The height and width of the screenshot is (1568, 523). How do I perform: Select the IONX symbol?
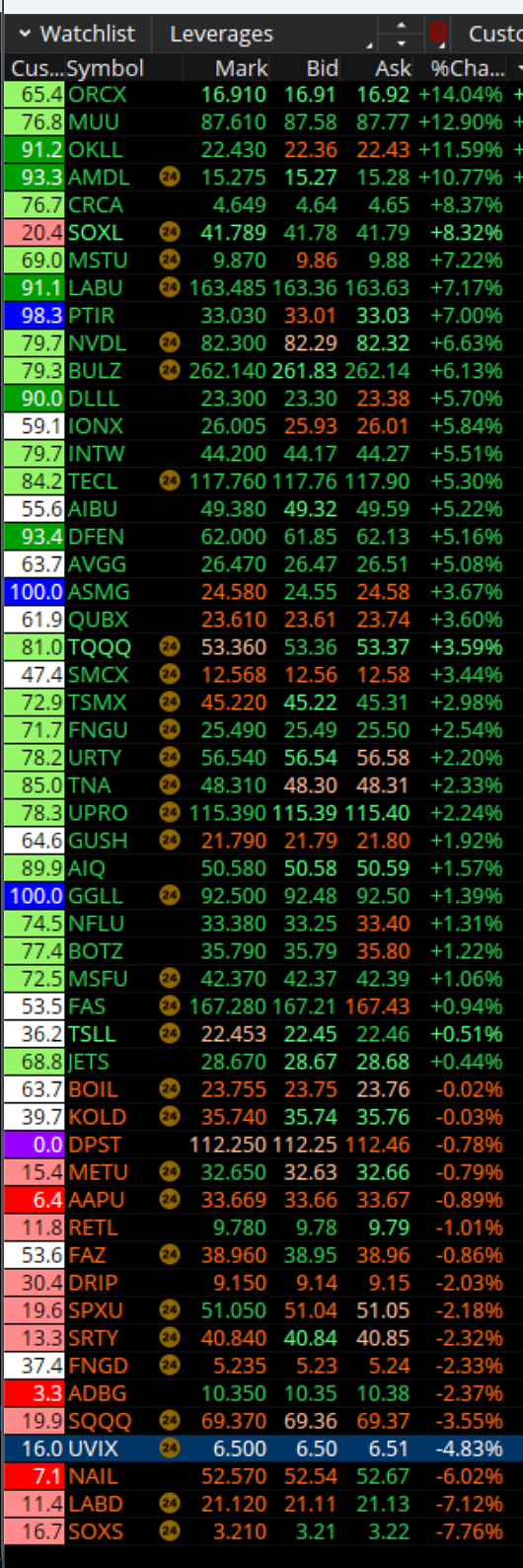[96, 426]
